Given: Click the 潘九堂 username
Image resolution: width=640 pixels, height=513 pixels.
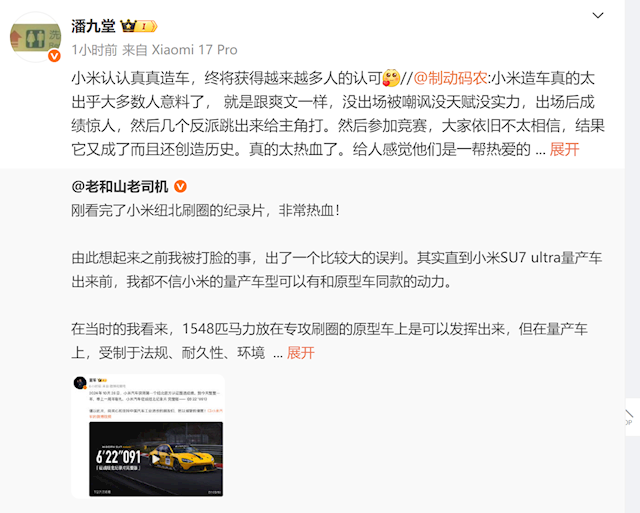Looking at the screenshot, I should pyautogui.click(x=93, y=26).
